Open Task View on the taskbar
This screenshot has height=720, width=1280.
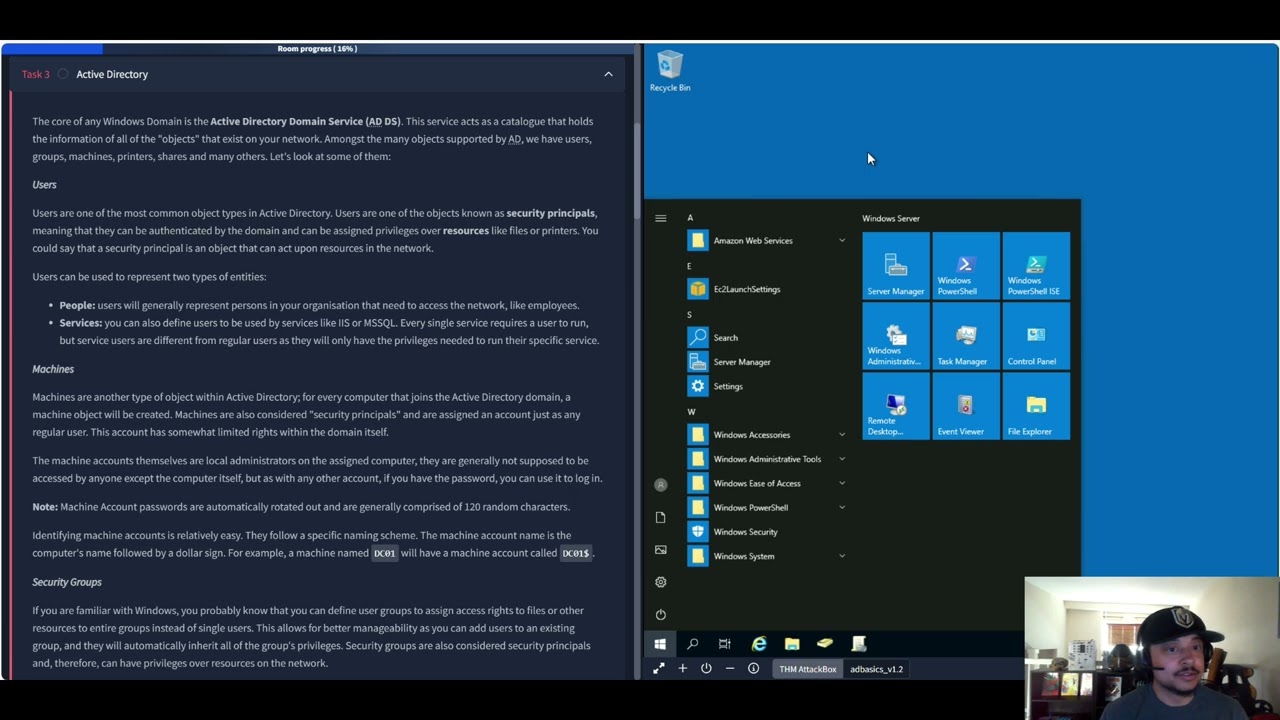click(x=725, y=644)
